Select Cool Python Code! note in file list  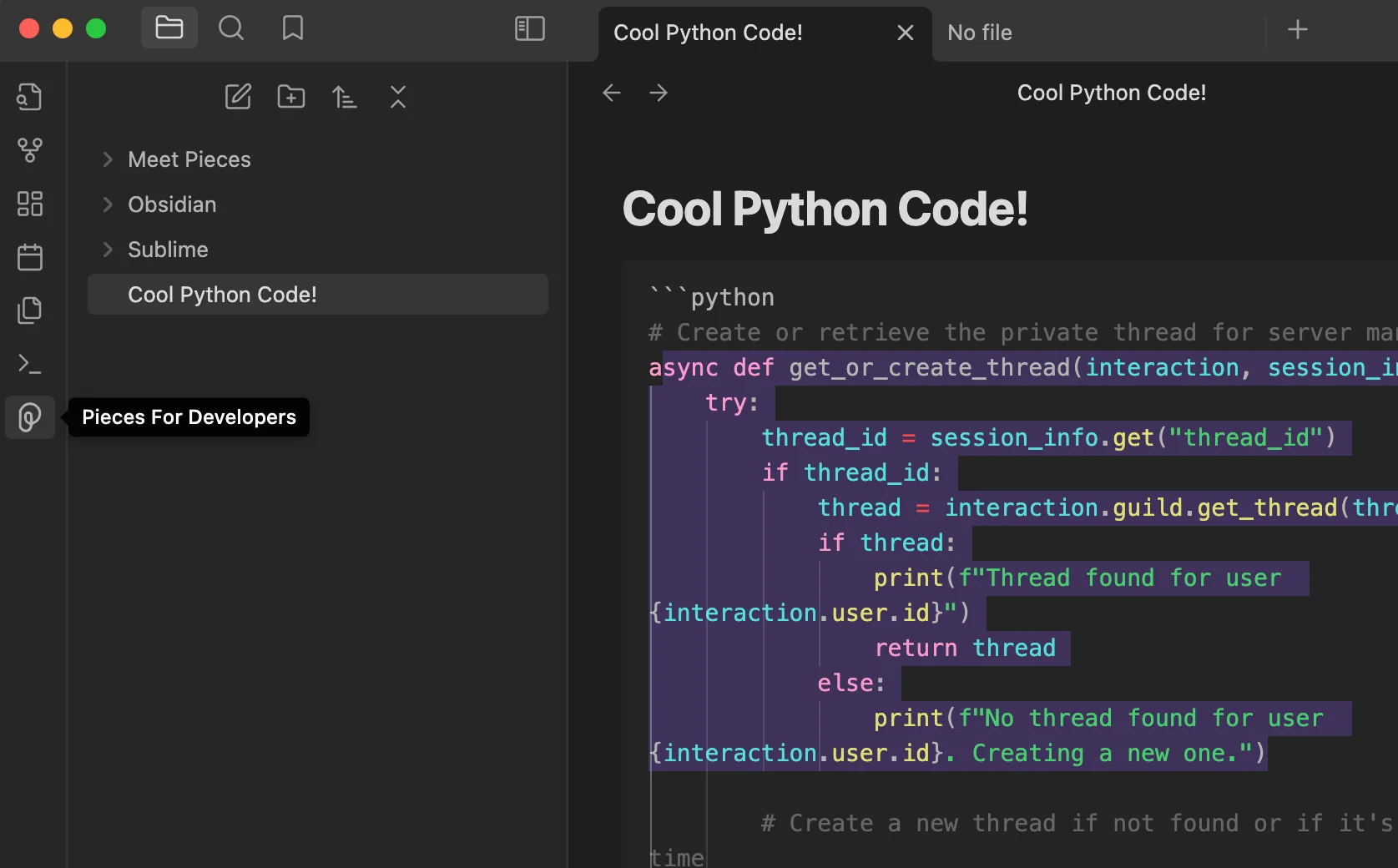coord(222,295)
